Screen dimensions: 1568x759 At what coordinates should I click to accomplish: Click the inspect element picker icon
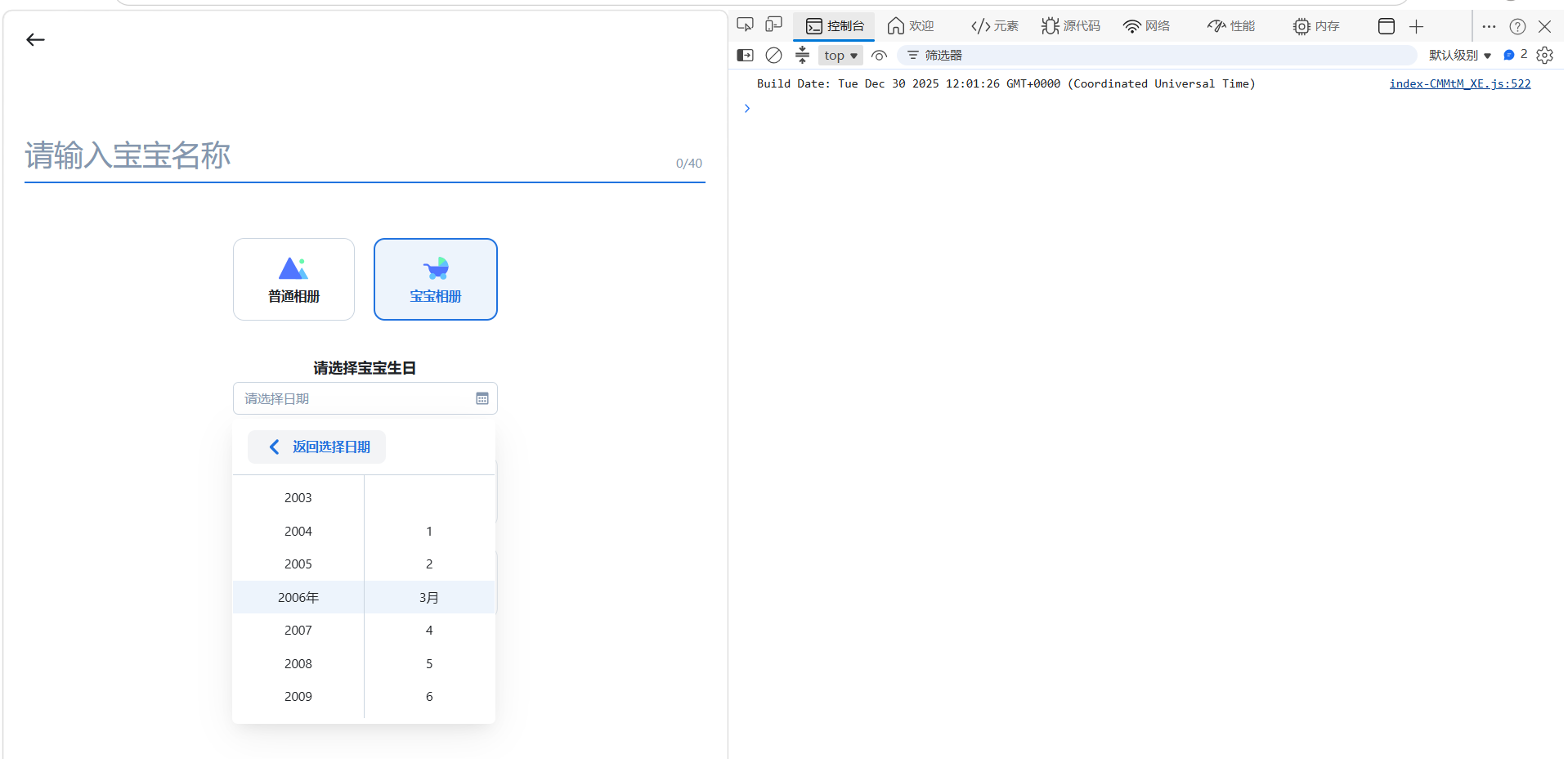pyautogui.click(x=745, y=25)
